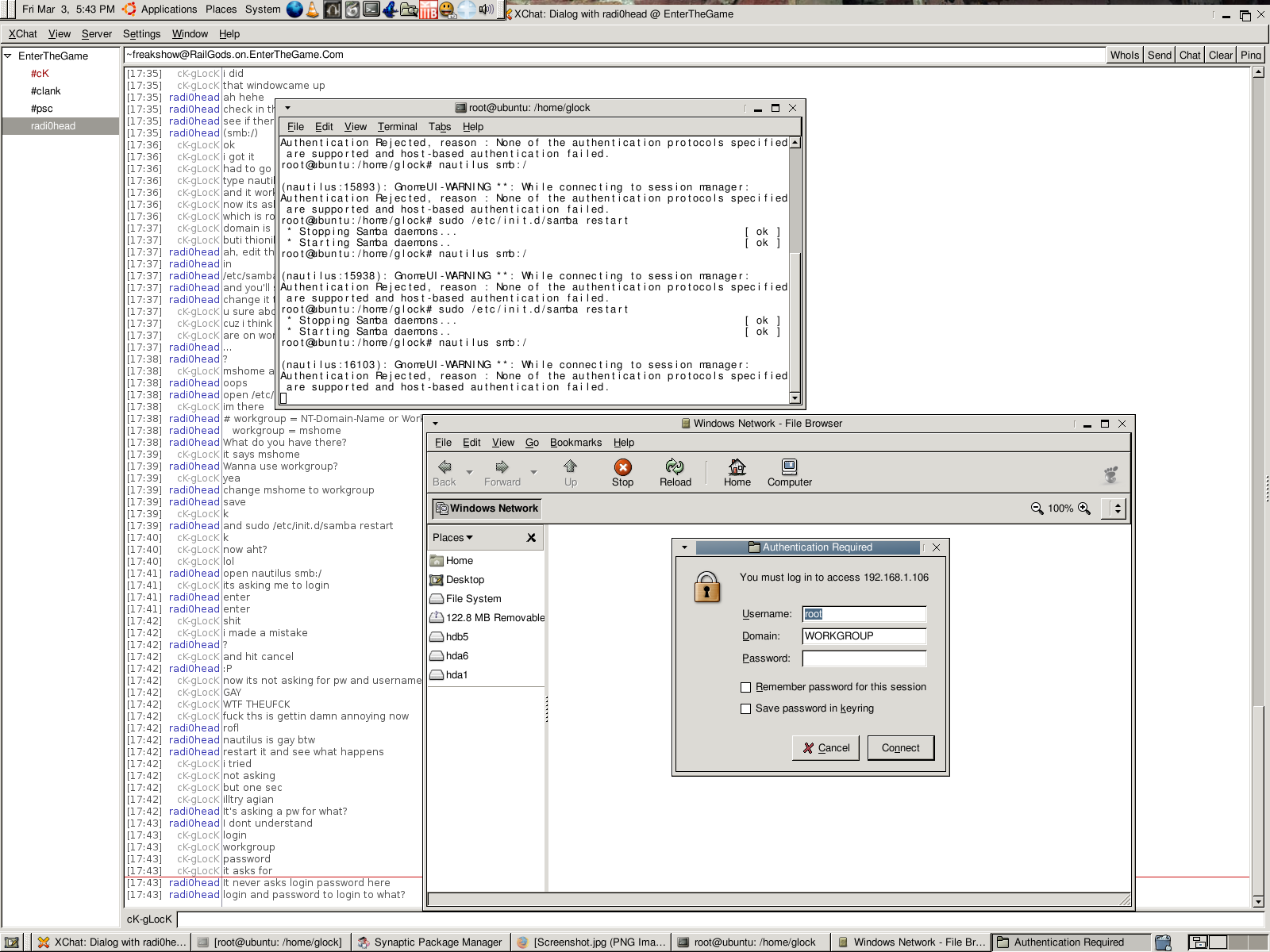This screenshot has height=952, width=1270.
Task: Click Forward arrow in File Browser
Action: click(x=502, y=473)
